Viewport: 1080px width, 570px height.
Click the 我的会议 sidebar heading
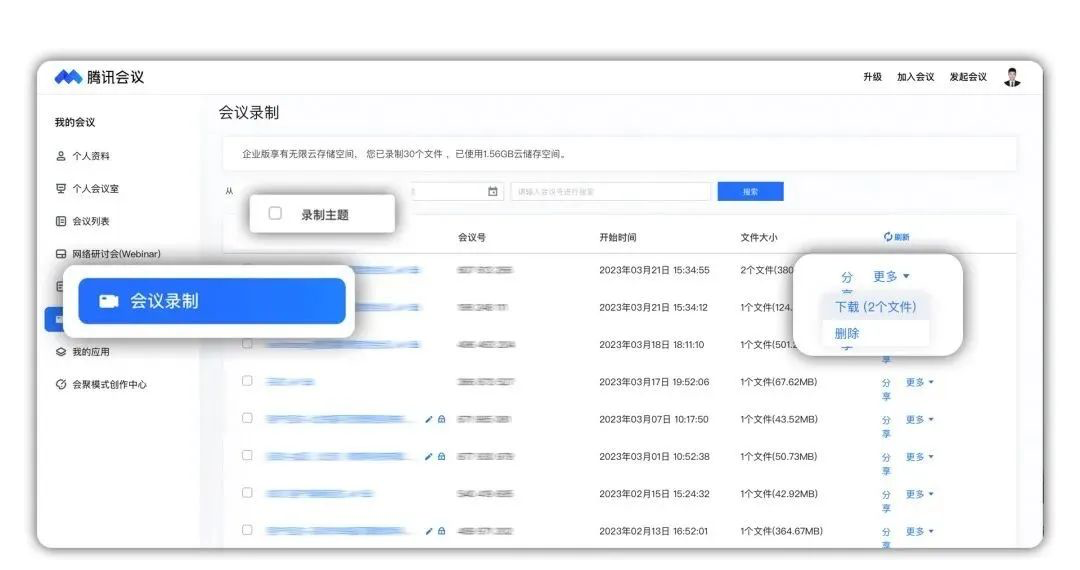pos(75,122)
